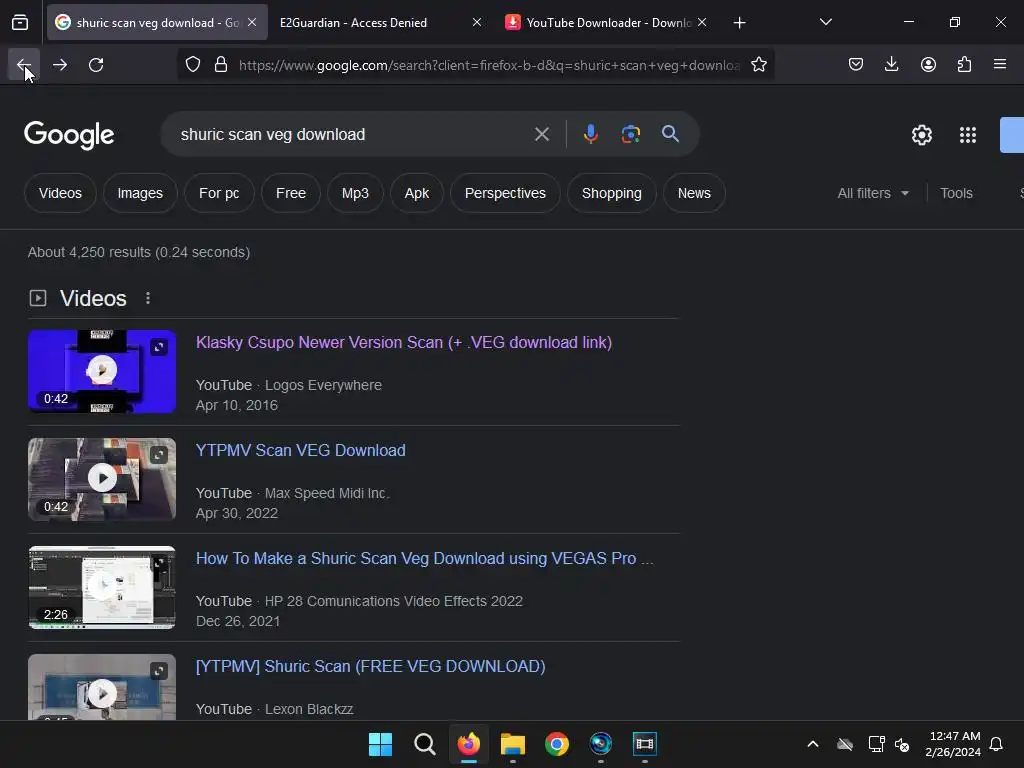Open the extensions puzzle icon

(964, 65)
